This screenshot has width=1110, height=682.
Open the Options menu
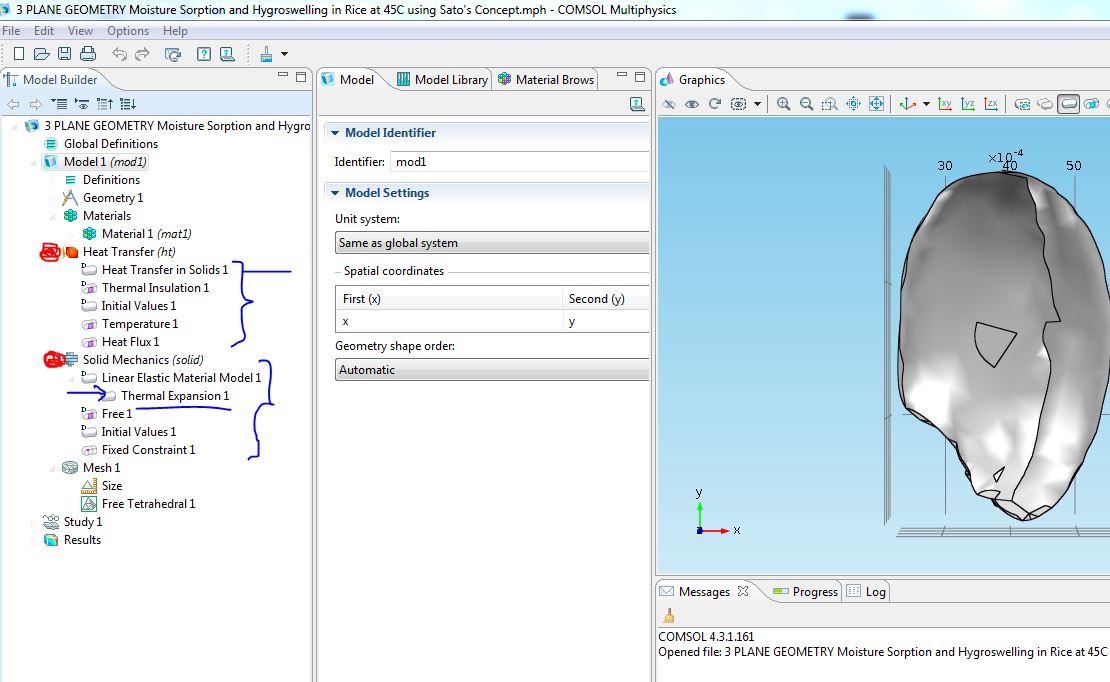click(x=128, y=31)
